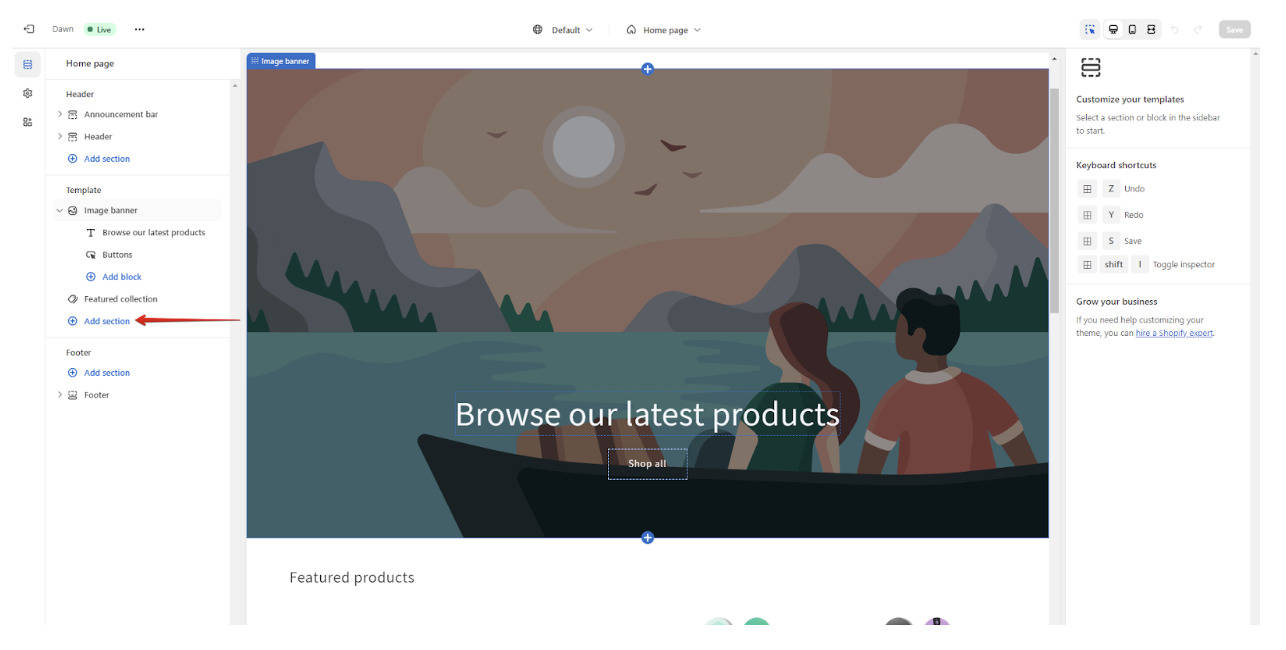
Task: Click the redo arrow icon
Action: pyautogui.click(x=1198, y=30)
